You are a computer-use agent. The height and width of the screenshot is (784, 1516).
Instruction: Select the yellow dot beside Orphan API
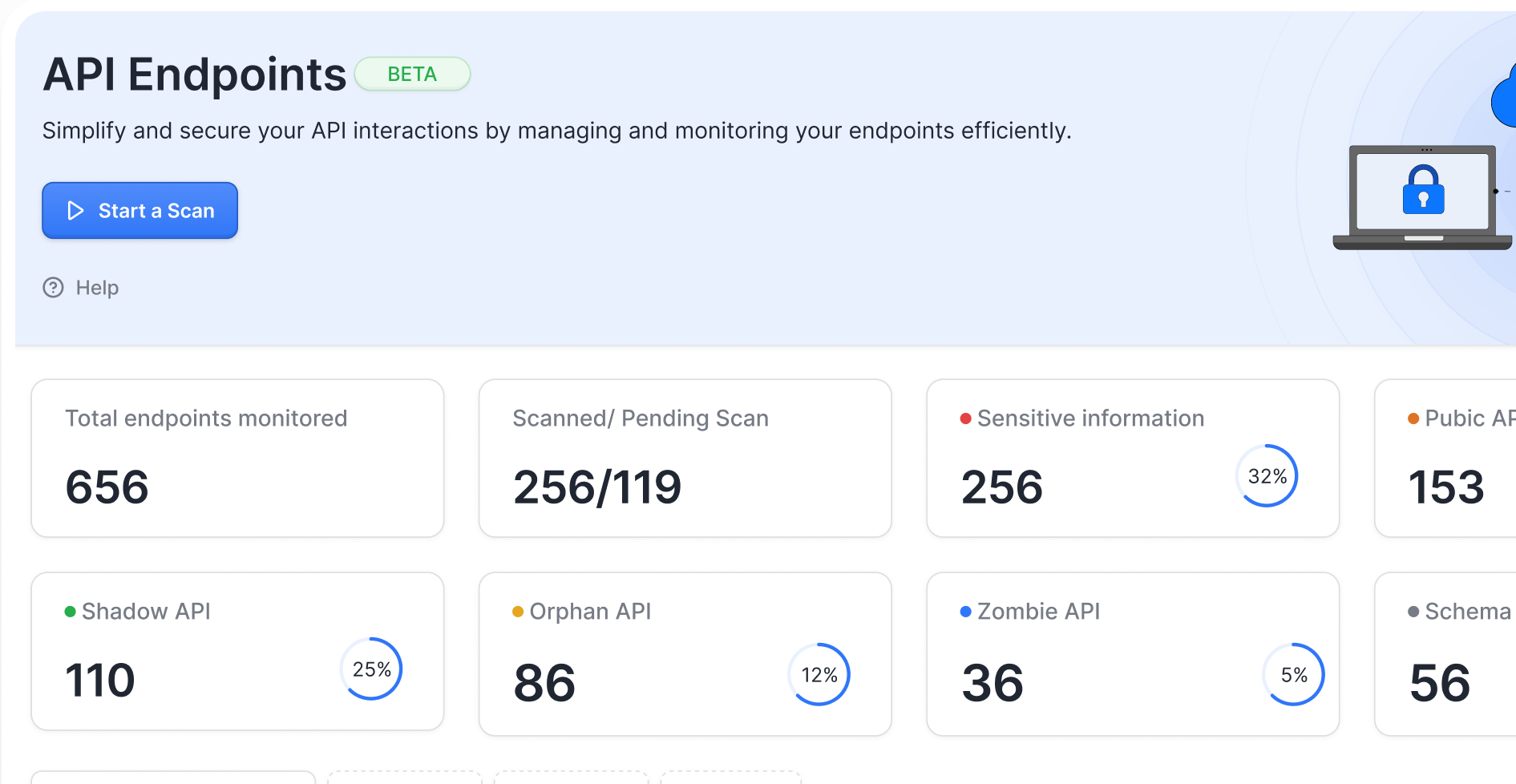tap(518, 611)
